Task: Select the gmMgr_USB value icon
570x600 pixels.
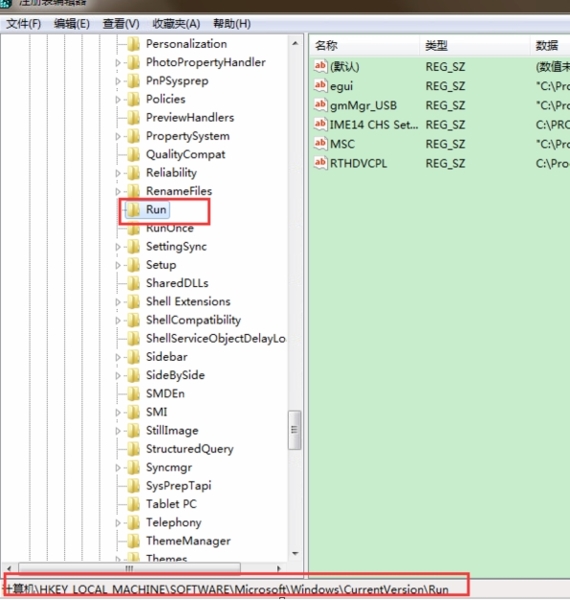Action: click(320, 104)
